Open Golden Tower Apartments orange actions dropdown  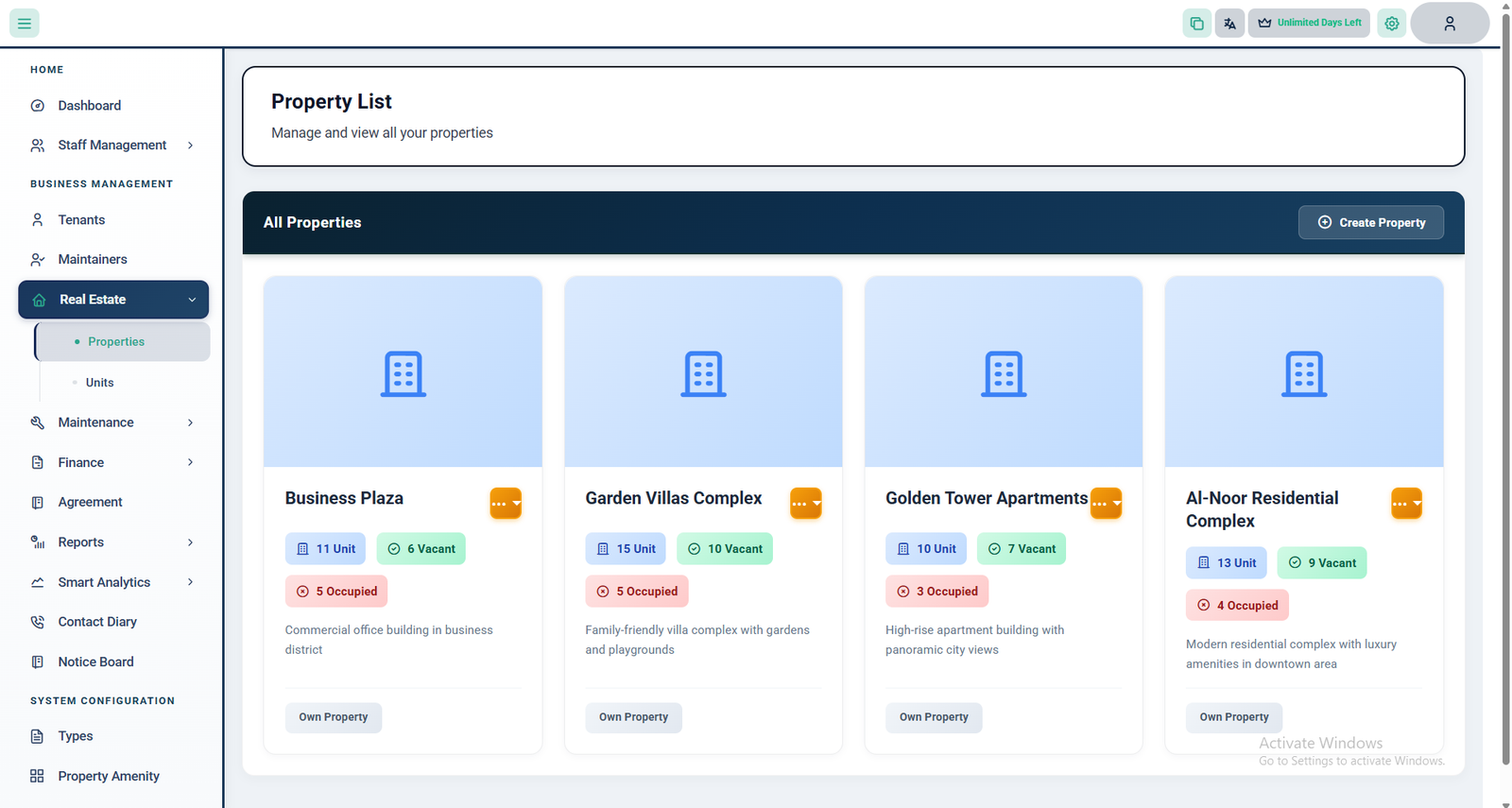tap(1107, 503)
